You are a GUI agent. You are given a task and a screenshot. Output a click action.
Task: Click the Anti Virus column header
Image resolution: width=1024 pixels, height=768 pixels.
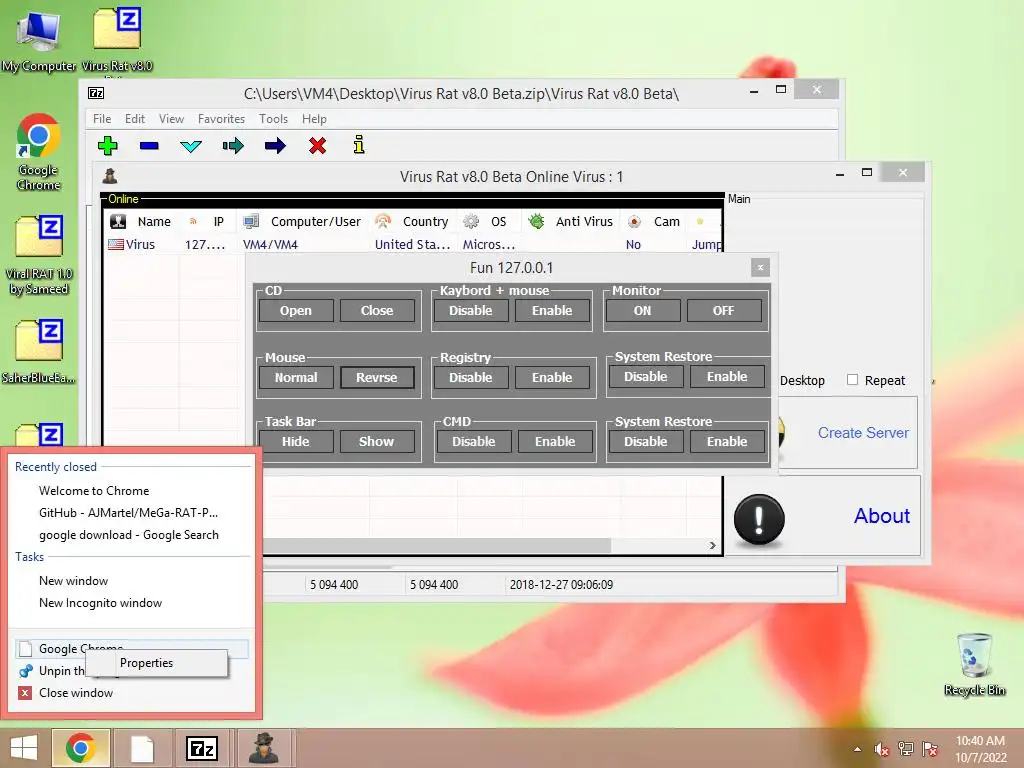click(x=571, y=221)
